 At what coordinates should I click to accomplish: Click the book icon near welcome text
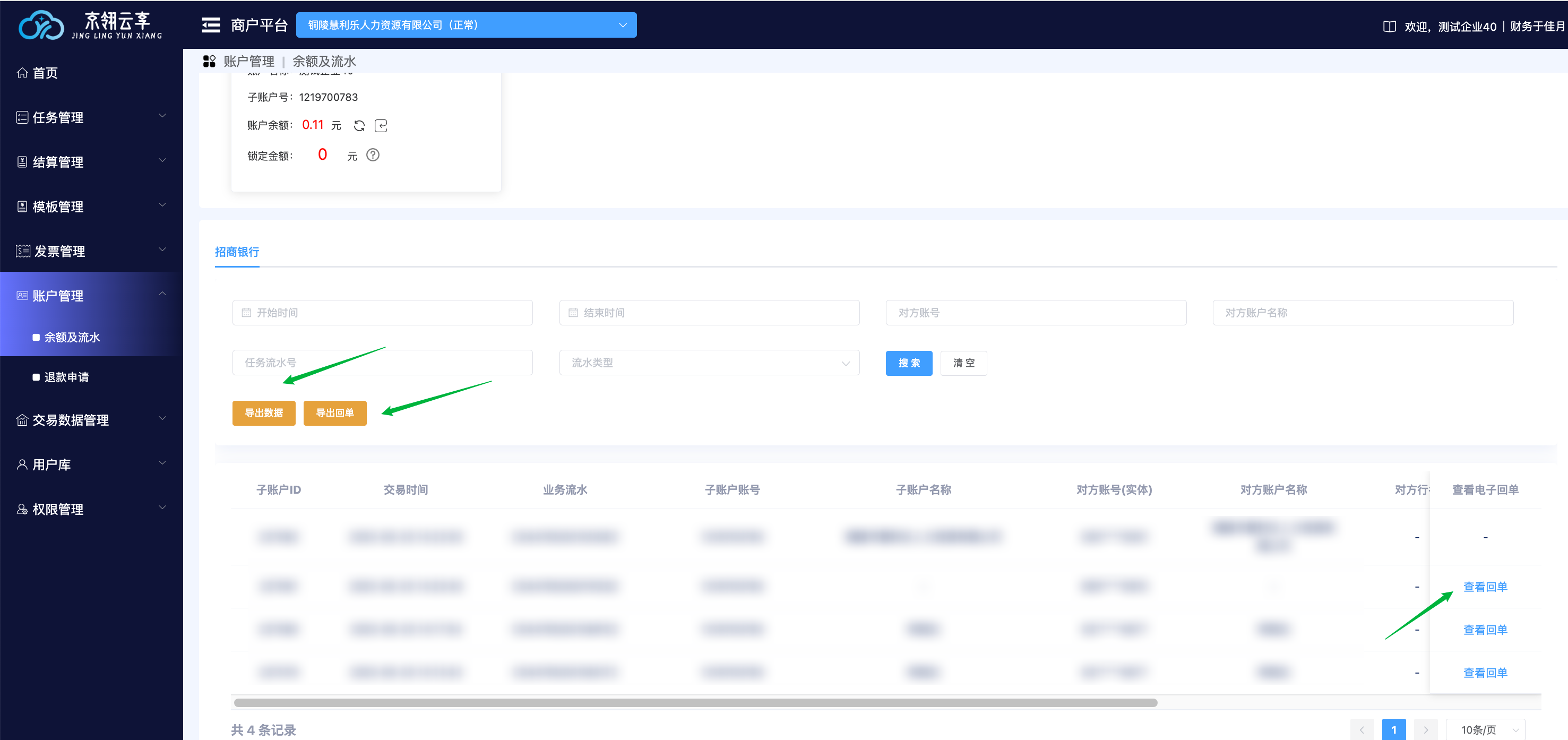(x=1390, y=26)
